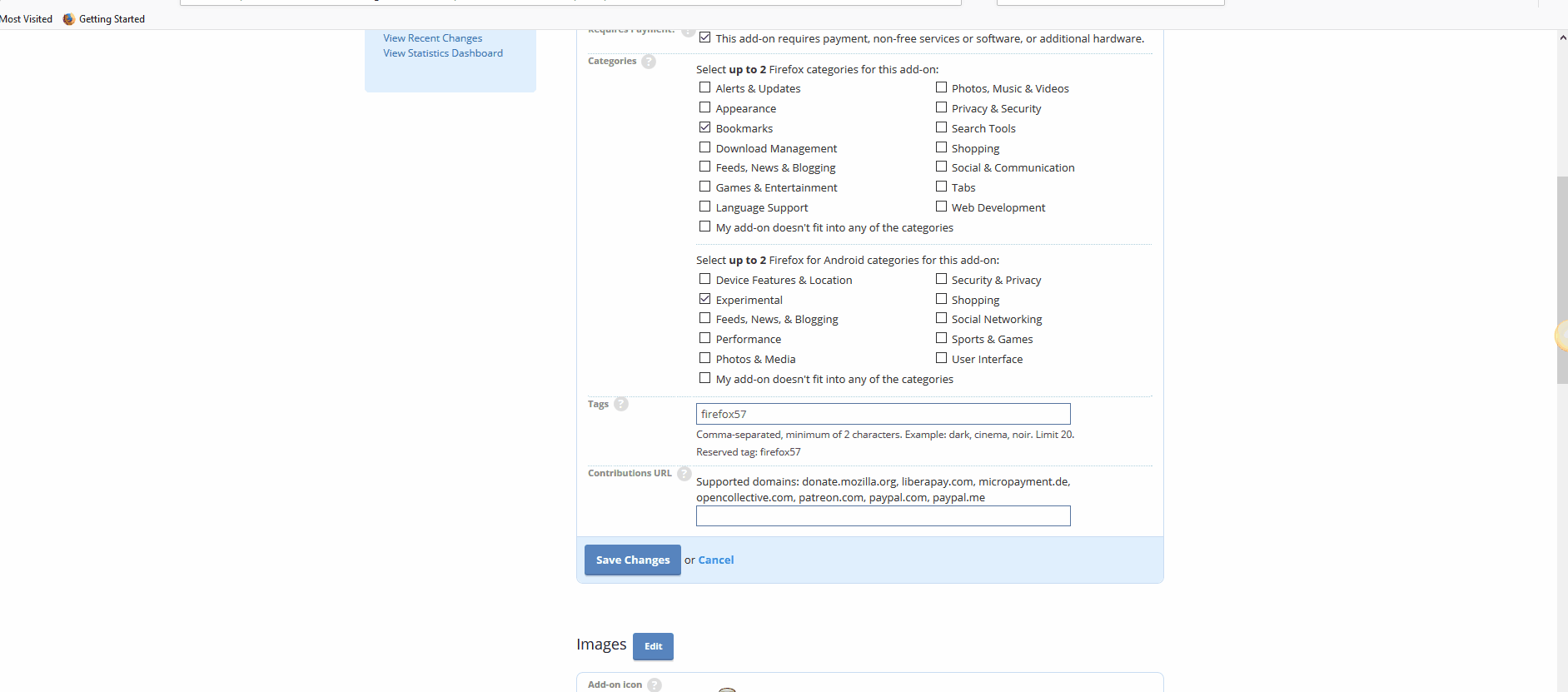Open the Requires Payment help icon
The width and height of the screenshot is (1568, 692).
(687, 32)
